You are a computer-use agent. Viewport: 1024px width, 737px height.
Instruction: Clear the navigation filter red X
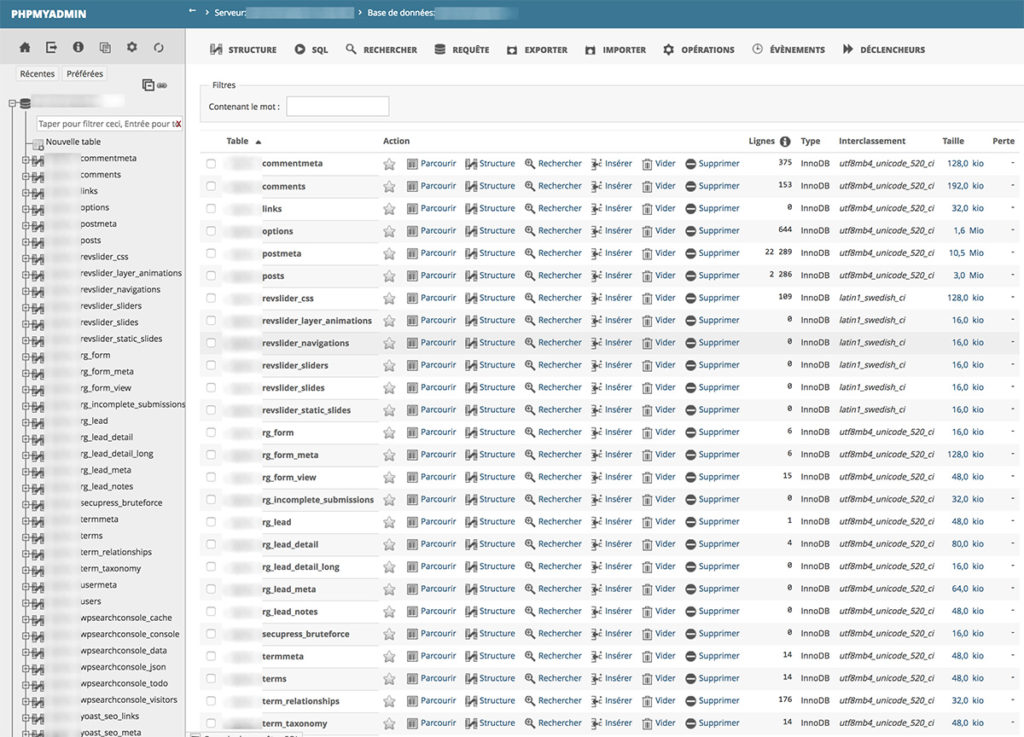tap(178, 123)
